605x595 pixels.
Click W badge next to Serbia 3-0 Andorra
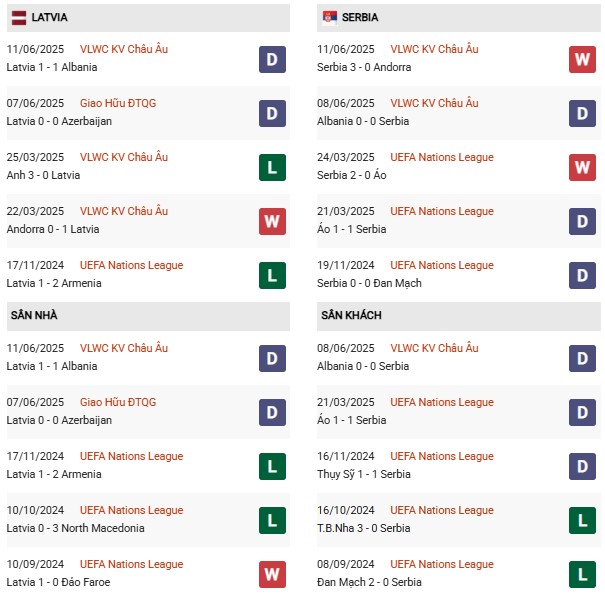pos(583,59)
